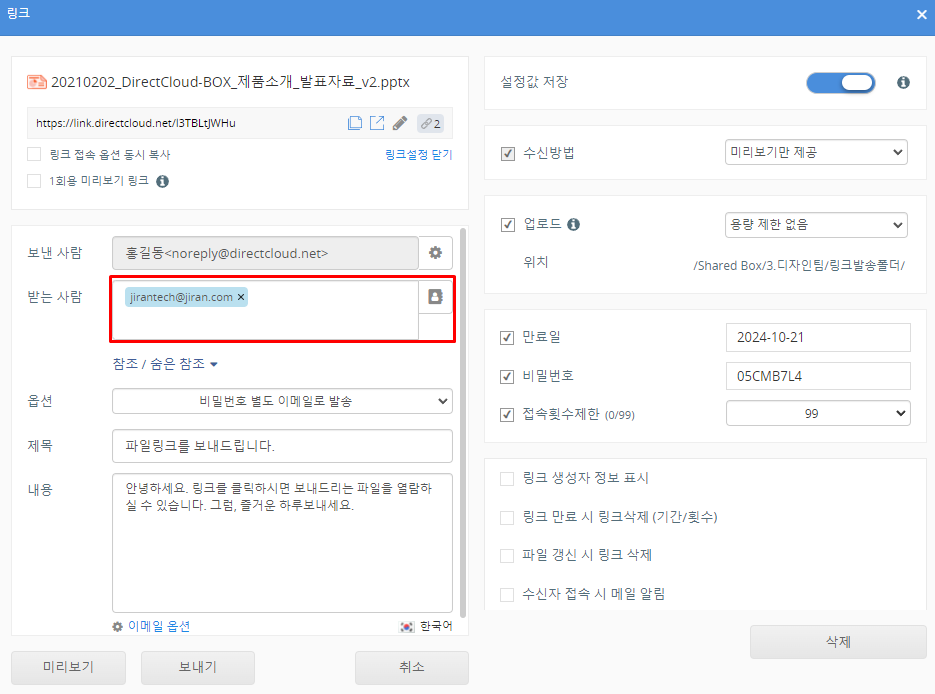The image size is (935, 694).
Task: Open link in new window icon
Action: click(x=377, y=123)
